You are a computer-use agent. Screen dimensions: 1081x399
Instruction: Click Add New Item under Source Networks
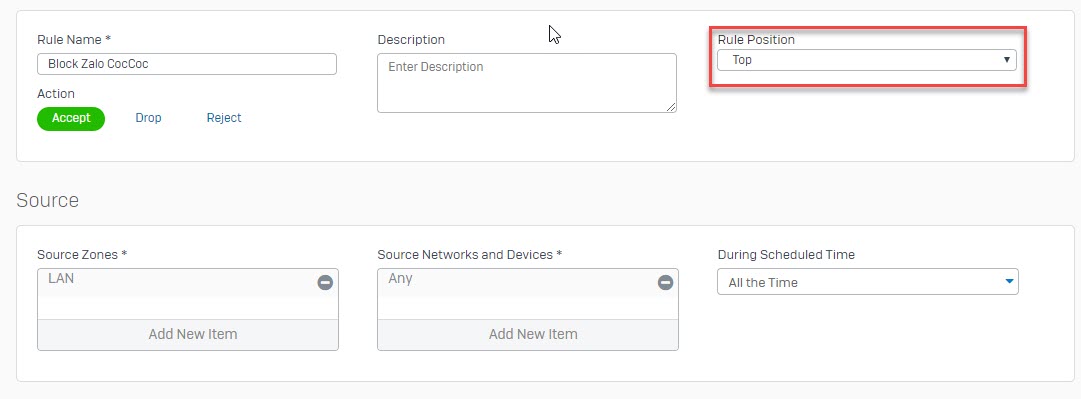click(528, 334)
